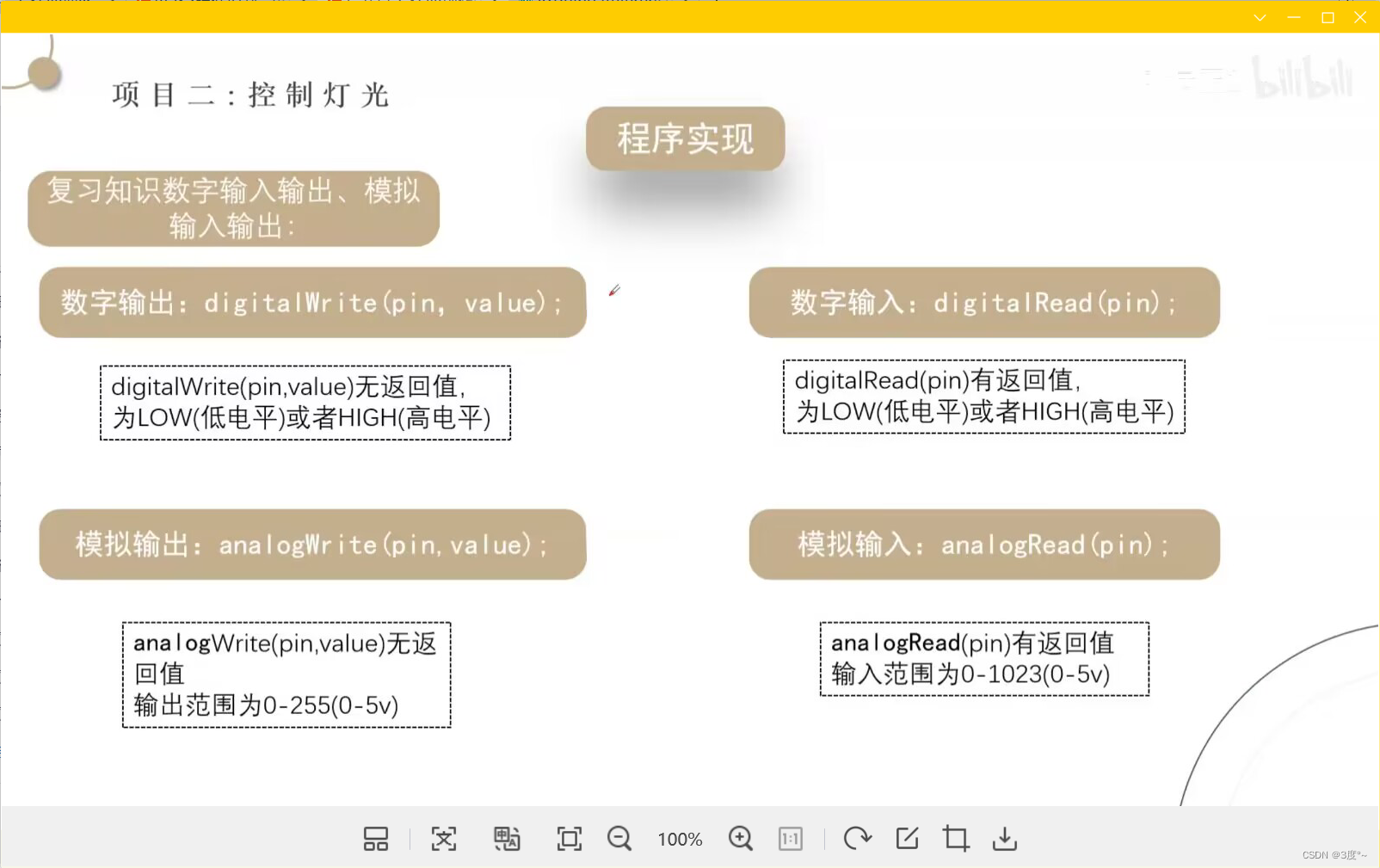The image size is (1380, 868).
Task: Click '输入范围为0-1023(0-5v)' text
Action: coord(970,674)
